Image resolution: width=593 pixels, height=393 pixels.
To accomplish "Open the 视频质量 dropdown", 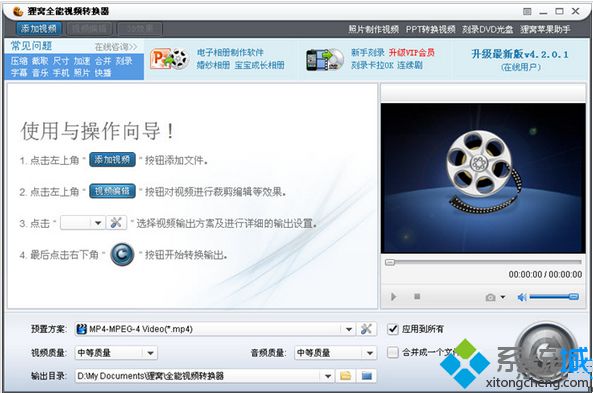I will [x=116, y=353].
